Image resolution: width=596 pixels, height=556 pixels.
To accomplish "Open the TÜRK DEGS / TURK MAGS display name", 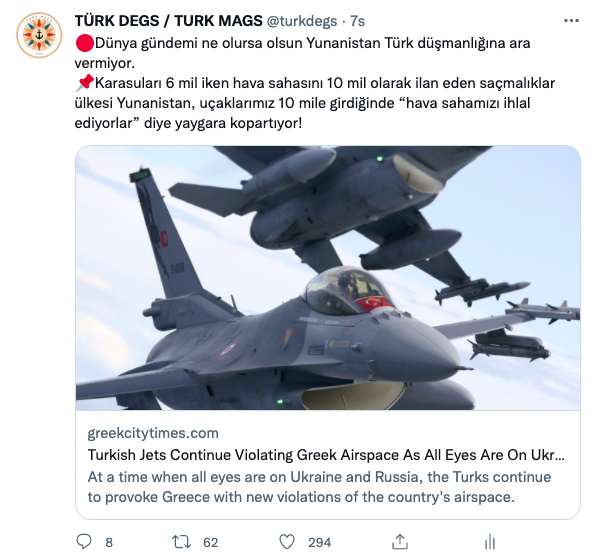I will point(168,21).
